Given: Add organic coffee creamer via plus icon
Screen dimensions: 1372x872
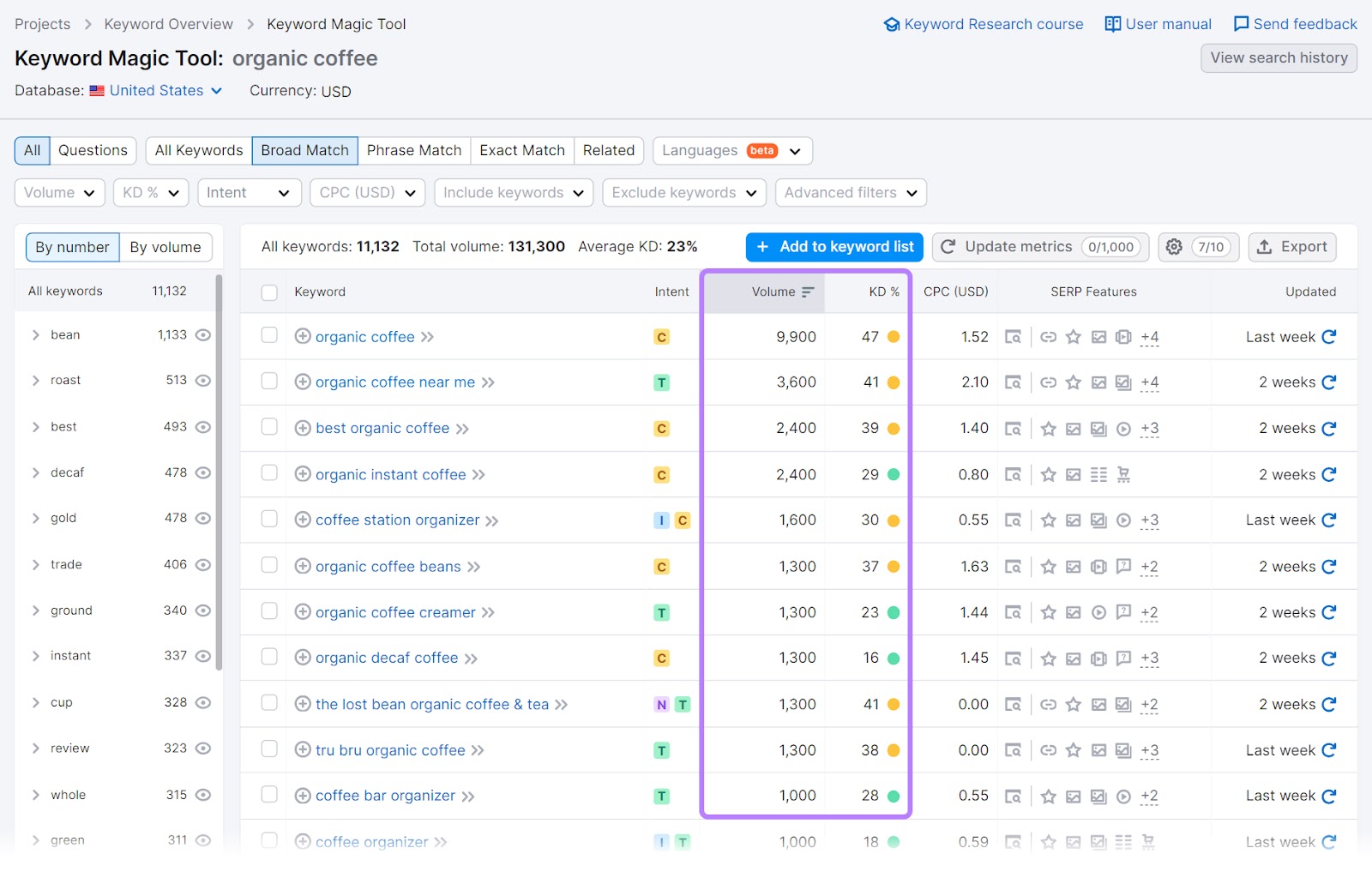Looking at the screenshot, I should pos(303,612).
